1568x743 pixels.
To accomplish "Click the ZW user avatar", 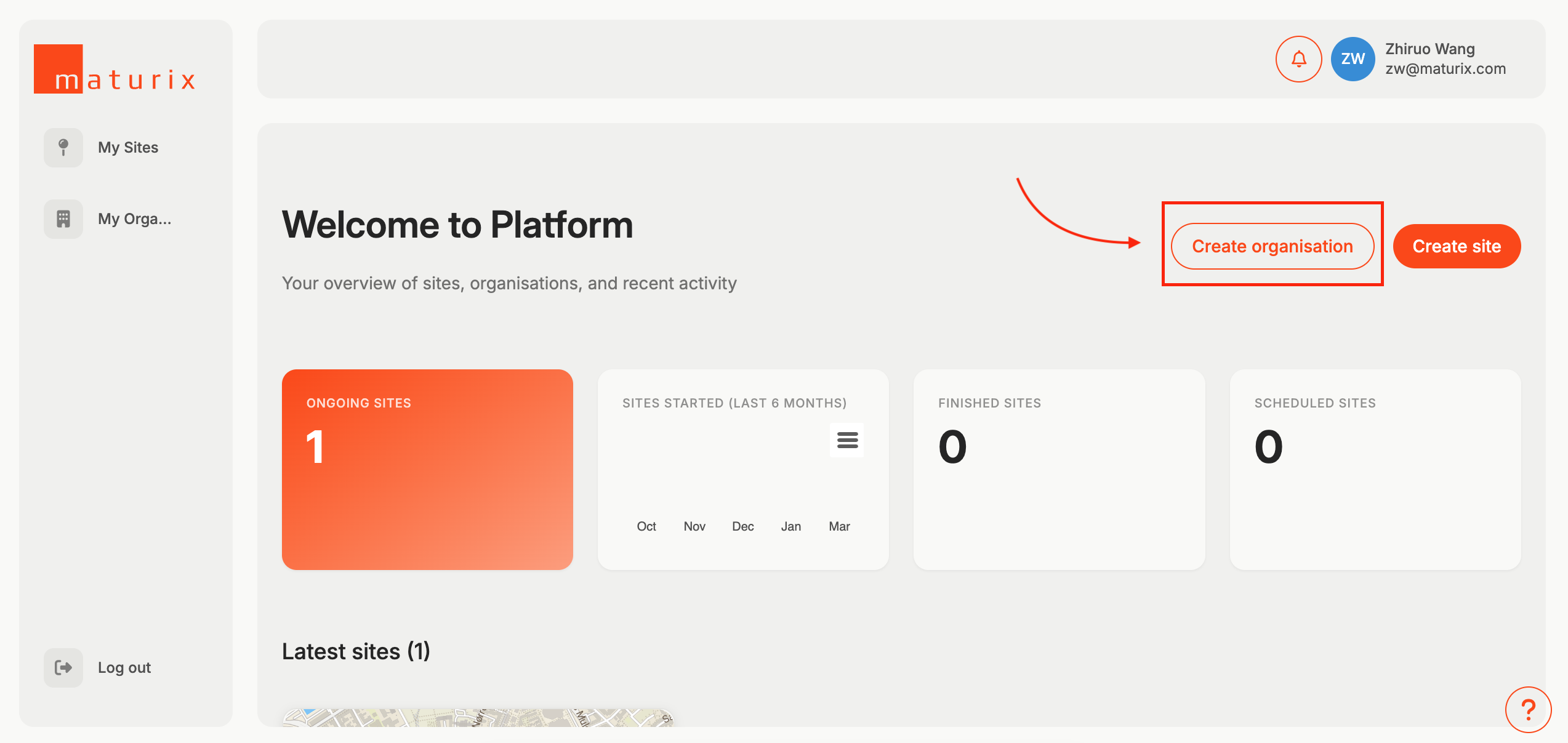I will [x=1353, y=59].
